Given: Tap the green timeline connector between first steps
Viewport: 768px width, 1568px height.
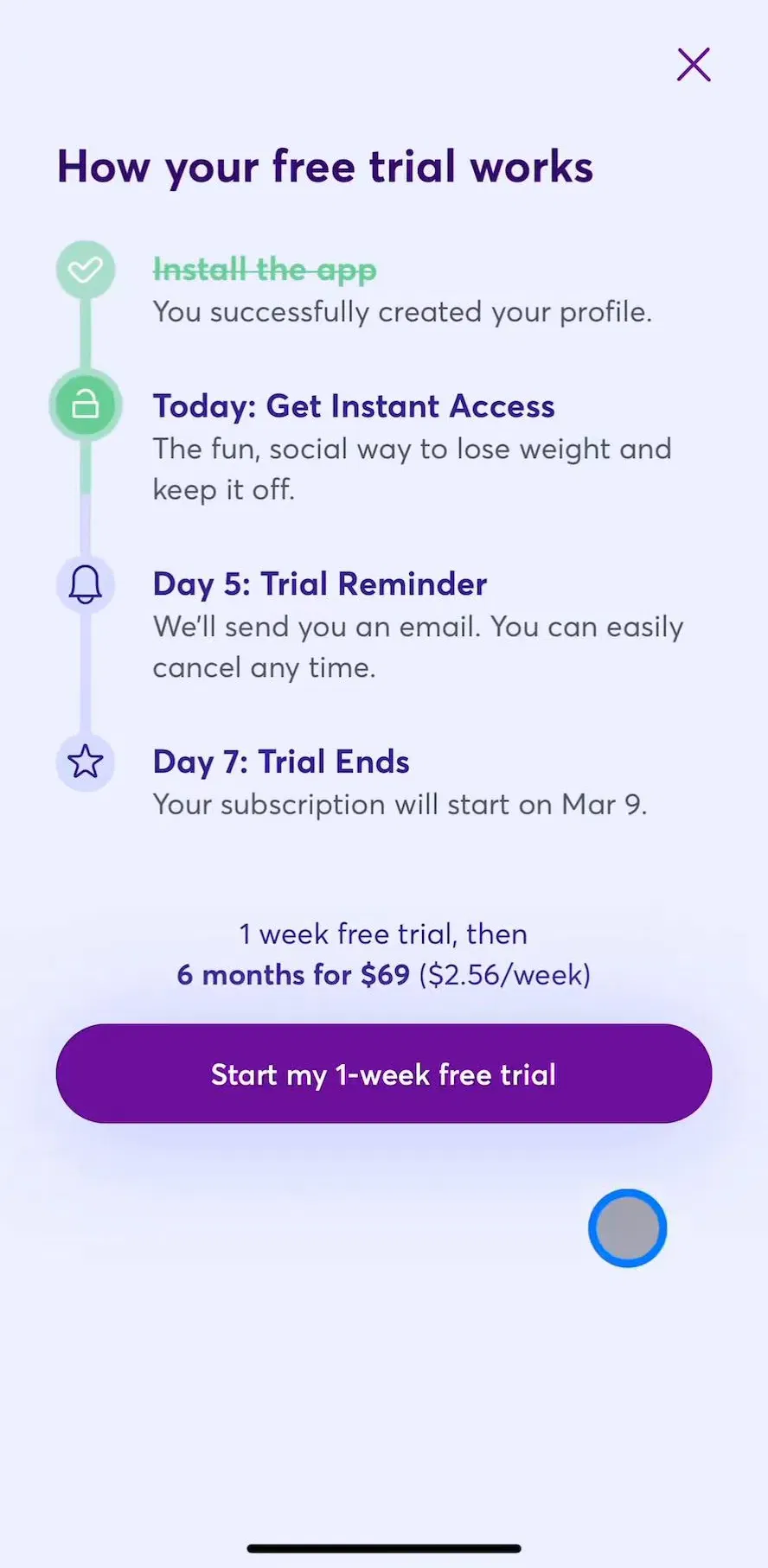Looking at the screenshot, I should (x=86, y=335).
